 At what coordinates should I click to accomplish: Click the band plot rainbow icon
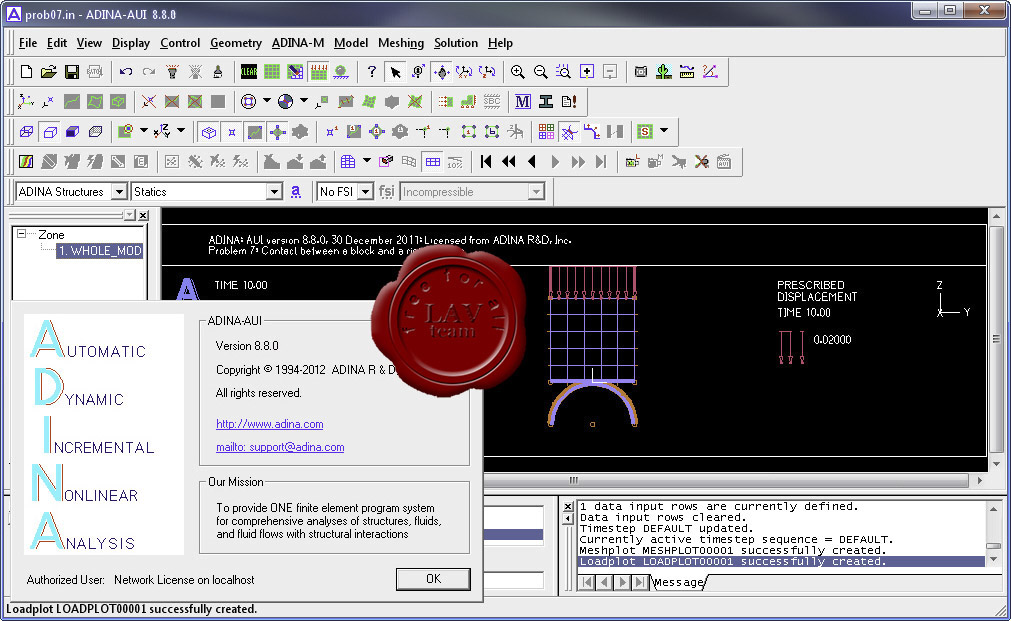click(26, 161)
